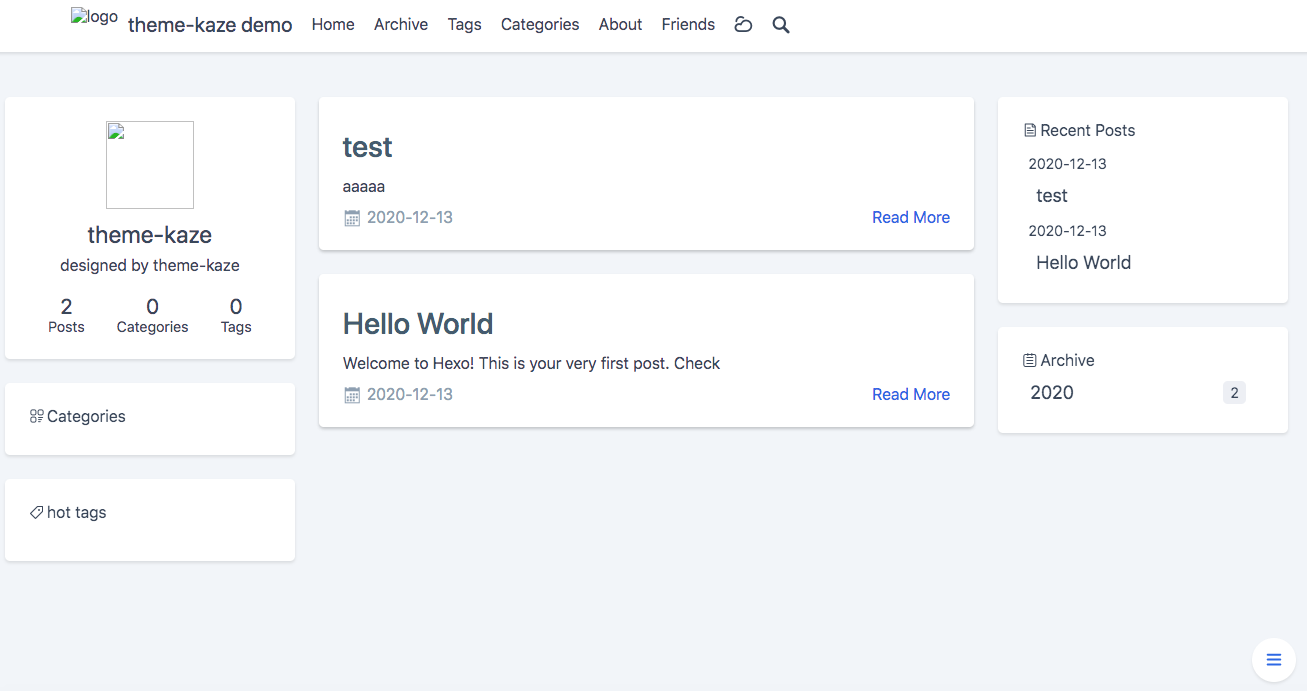1307x691 pixels.
Task: Click the floating menu button bottom-right
Action: 1273,659
